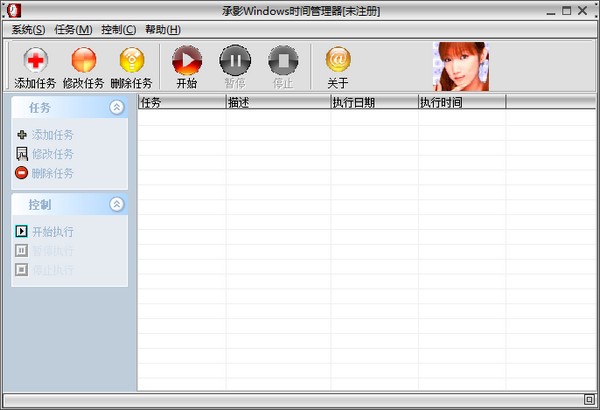Open the 任务(M) menu
Viewport: 600px width, 410px height.
[x=73, y=29]
